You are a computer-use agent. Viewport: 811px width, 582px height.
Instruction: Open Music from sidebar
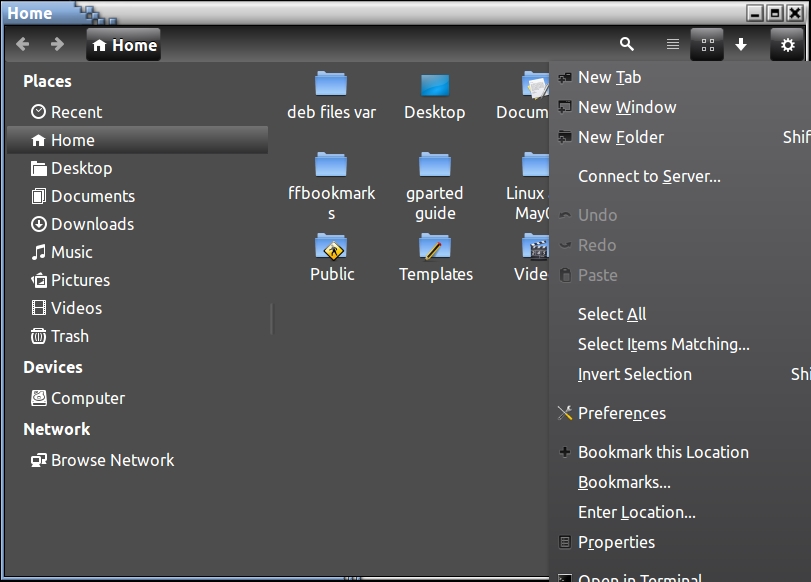pyautogui.click(x=71, y=252)
